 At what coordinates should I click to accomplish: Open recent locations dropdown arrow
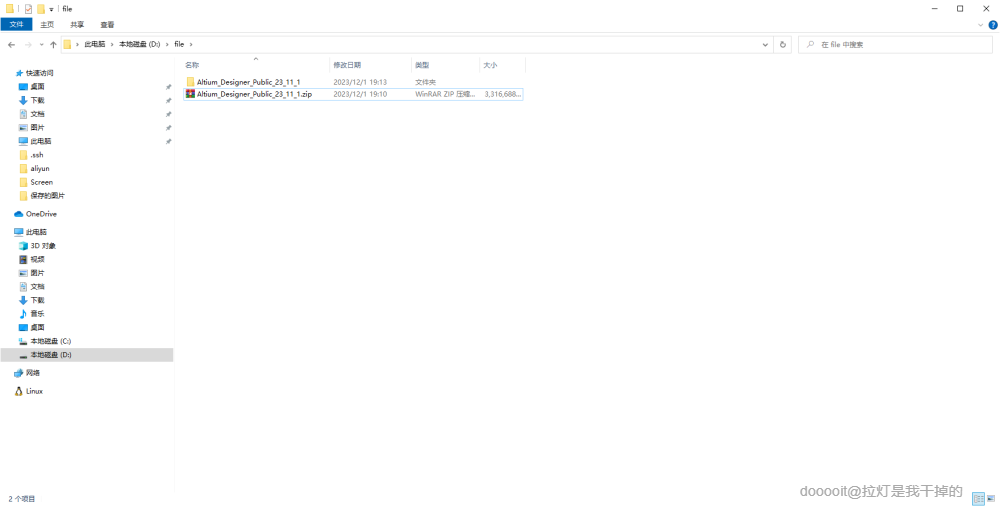pyautogui.click(x=41, y=45)
